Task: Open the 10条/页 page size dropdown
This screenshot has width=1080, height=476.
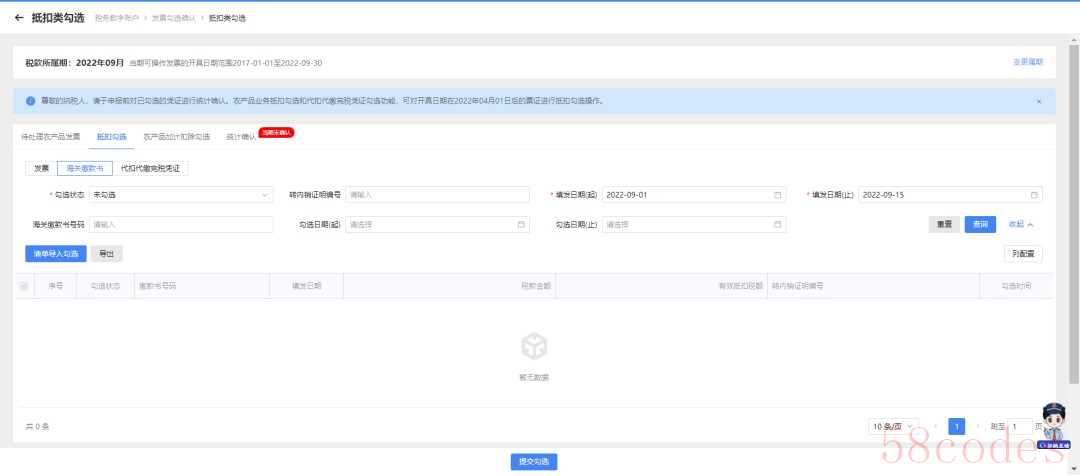Action: point(893,426)
